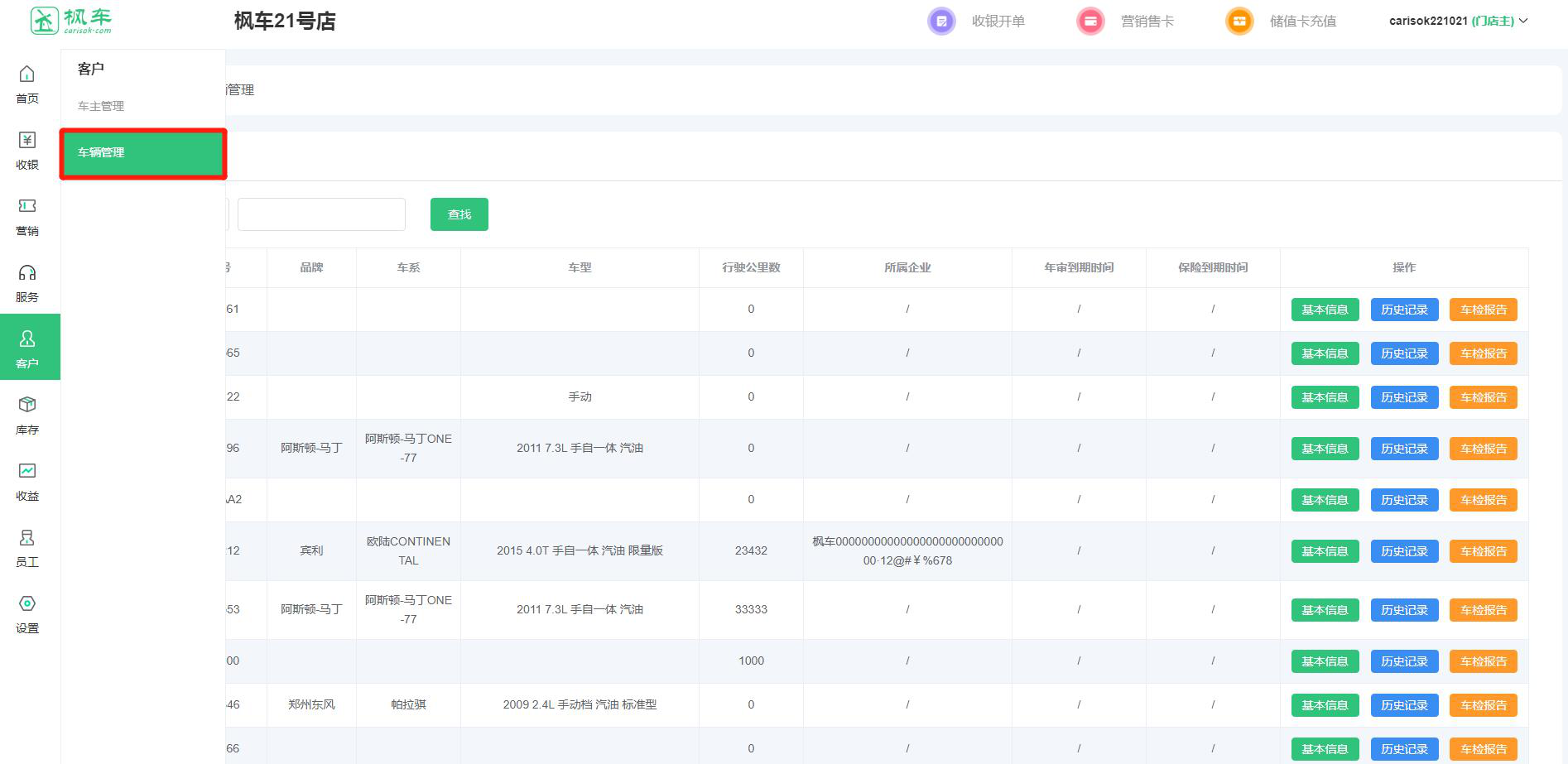
Task: Open 储值卡充值 text link
Action: tap(1303, 22)
